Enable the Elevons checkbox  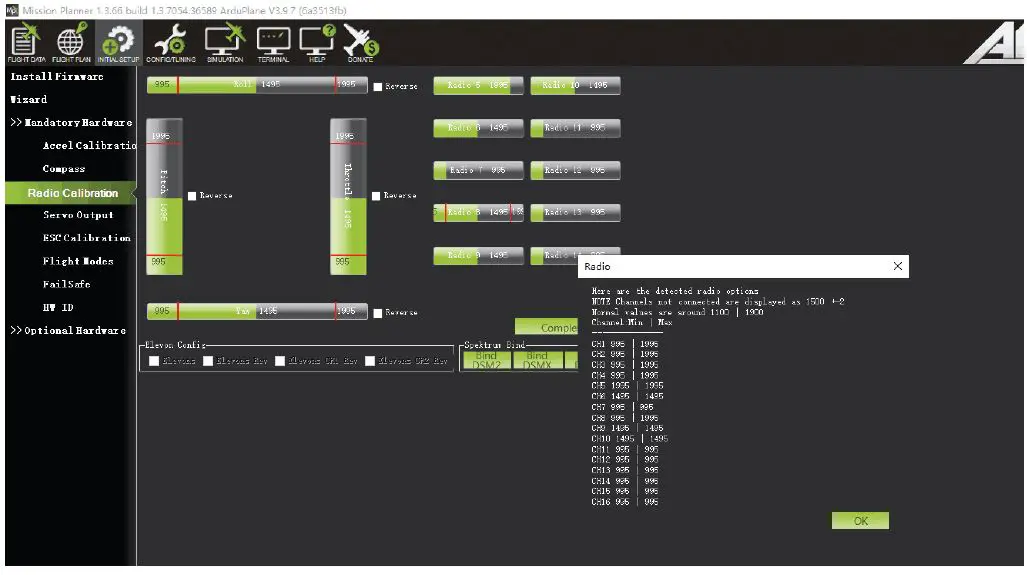pyautogui.click(x=154, y=360)
